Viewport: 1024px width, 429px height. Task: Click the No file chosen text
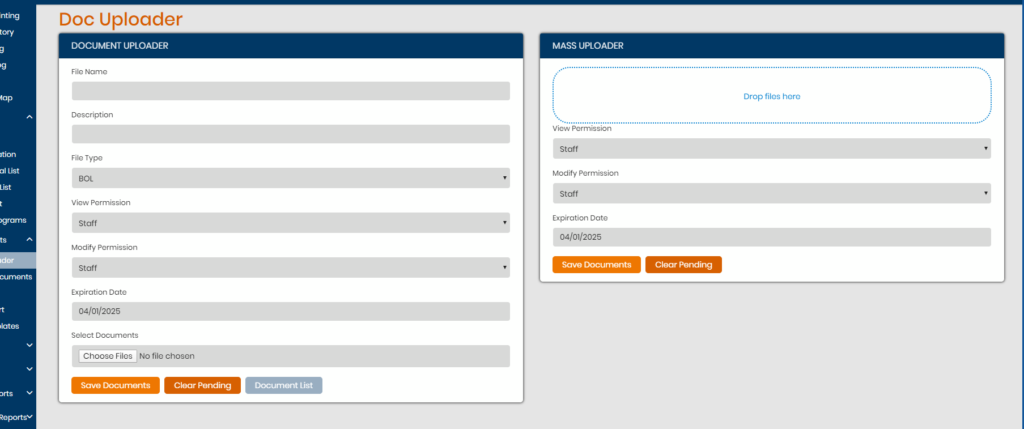point(167,356)
